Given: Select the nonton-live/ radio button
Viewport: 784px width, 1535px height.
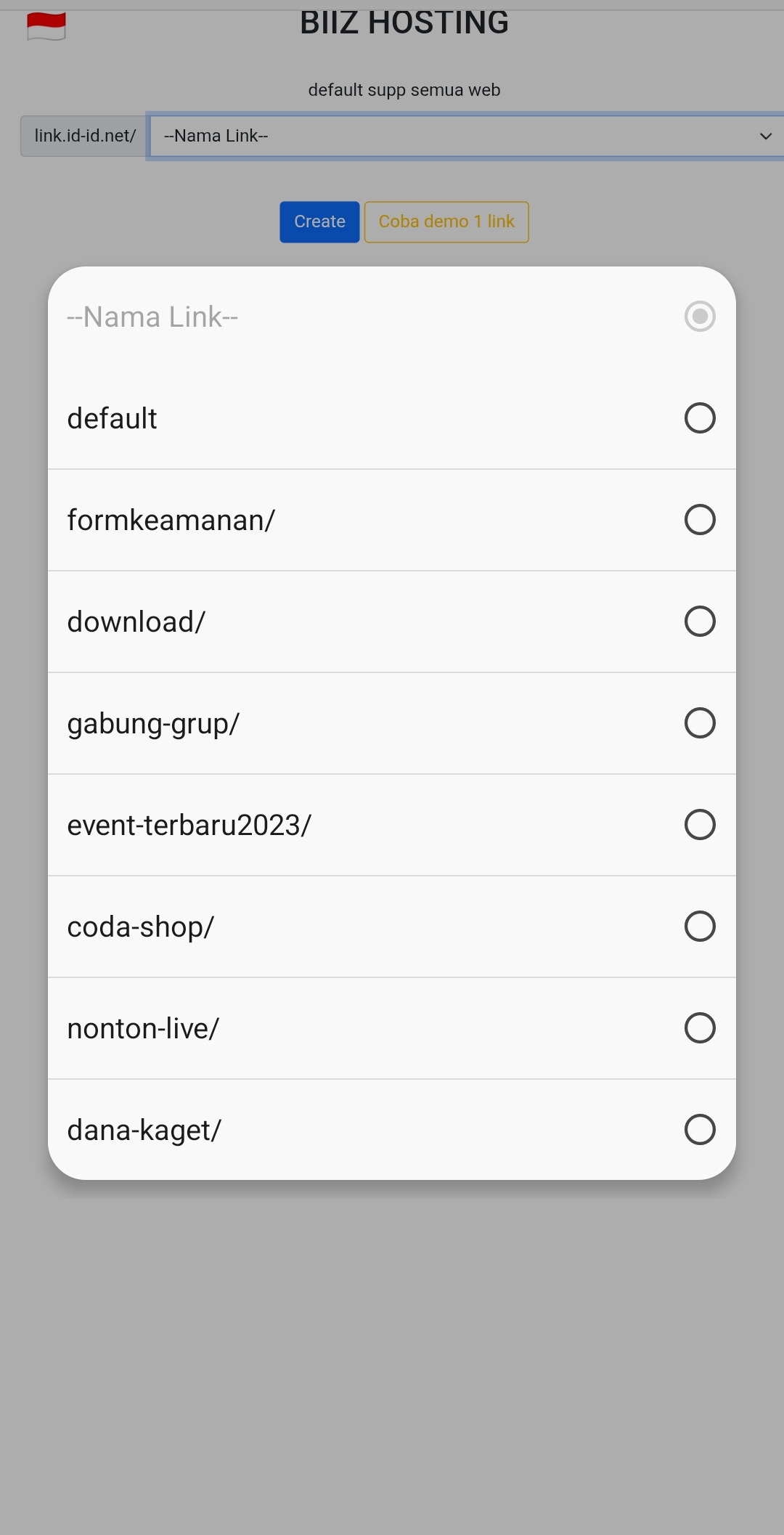Looking at the screenshot, I should pyautogui.click(x=700, y=1028).
